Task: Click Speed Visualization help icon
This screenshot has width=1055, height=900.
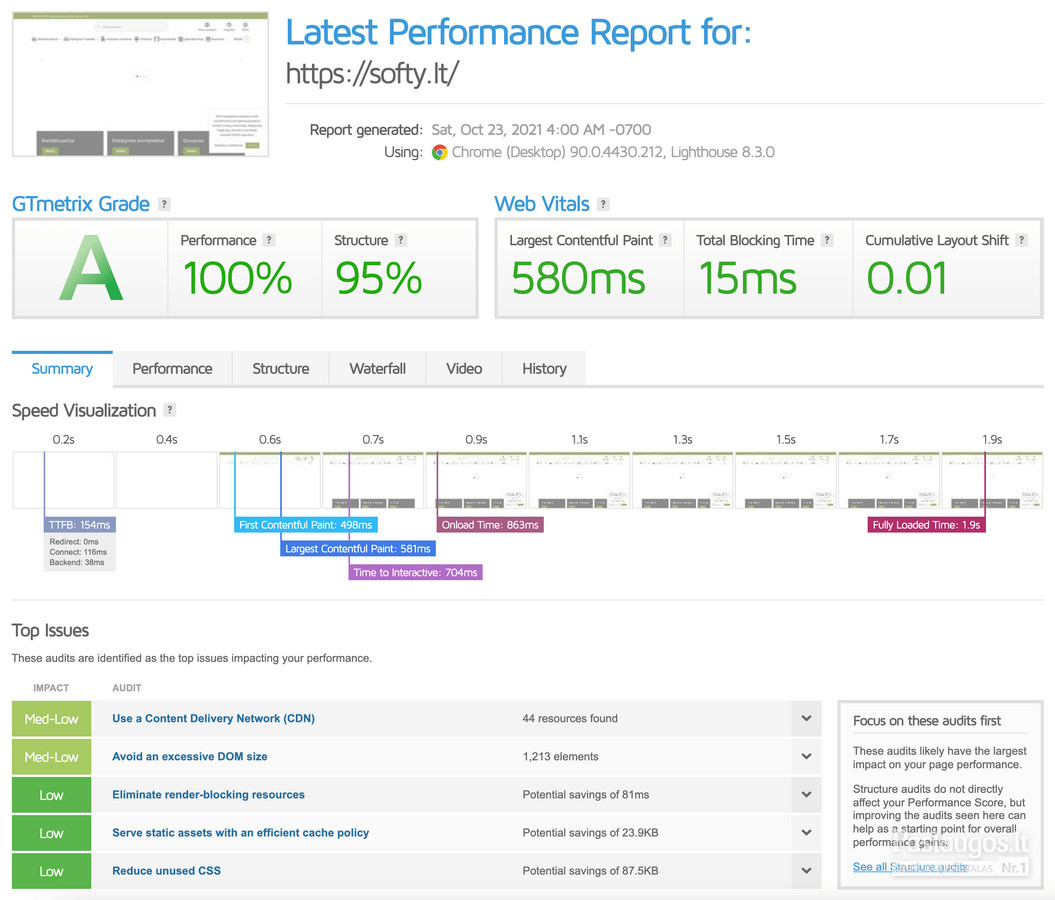Action: (170, 411)
